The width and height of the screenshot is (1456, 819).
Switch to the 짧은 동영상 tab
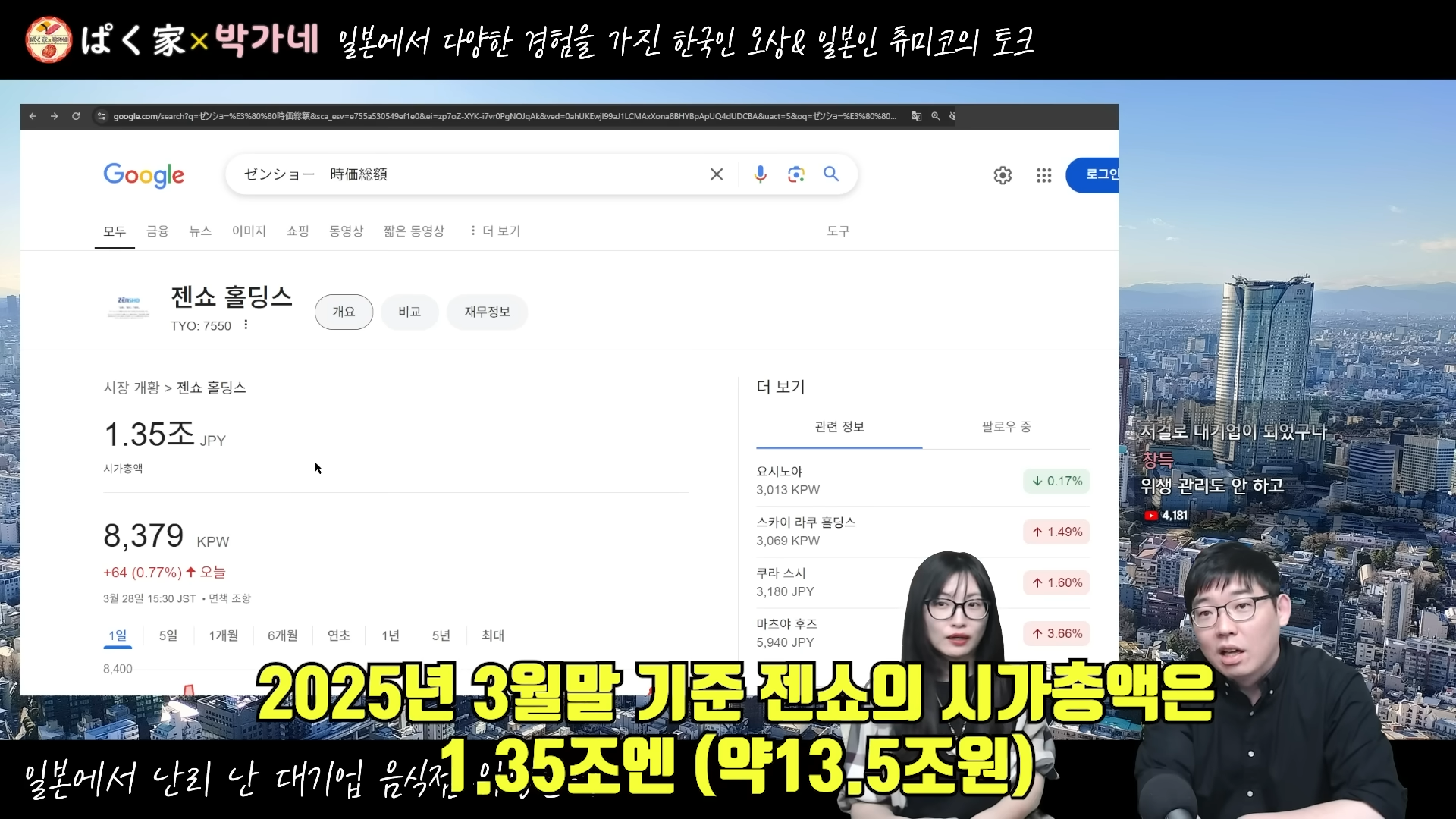click(x=414, y=231)
